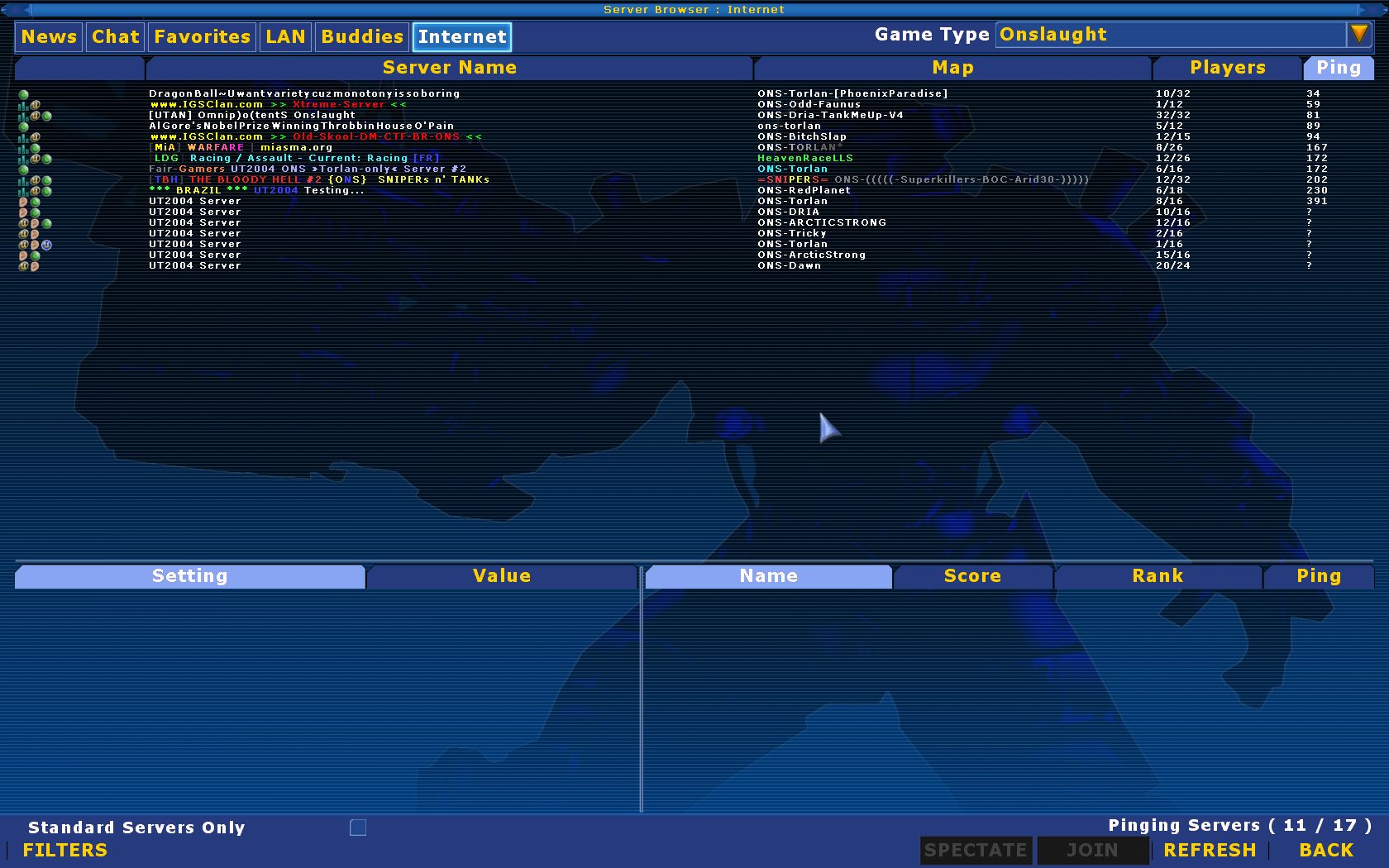Sort the server list by Map column
Screen dimensions: 1389x868
coord(952,68)
